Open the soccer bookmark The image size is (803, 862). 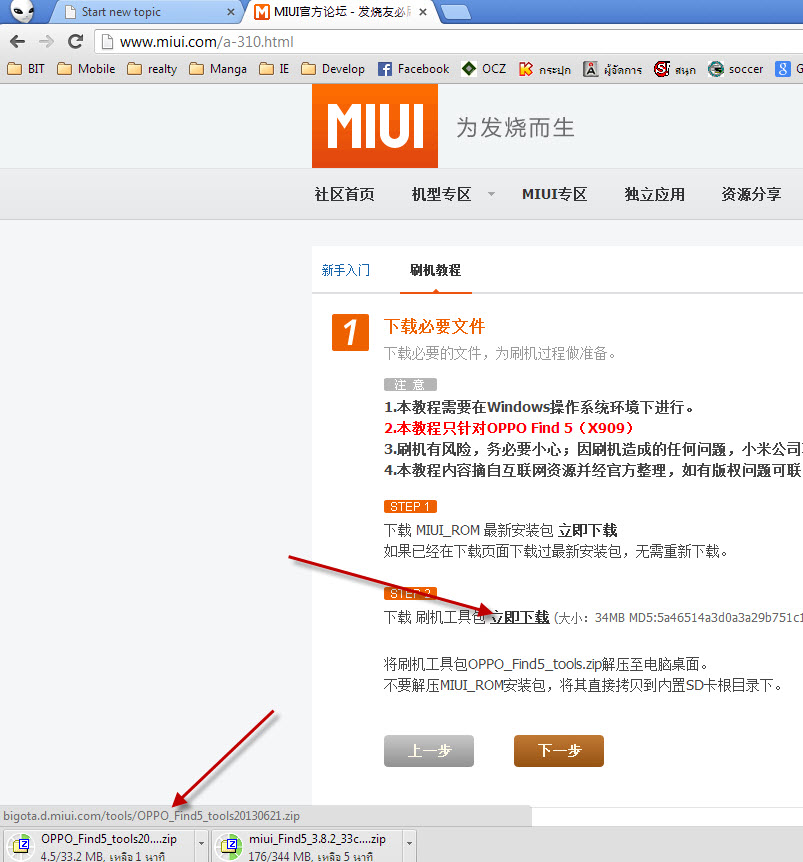point(736,69)
